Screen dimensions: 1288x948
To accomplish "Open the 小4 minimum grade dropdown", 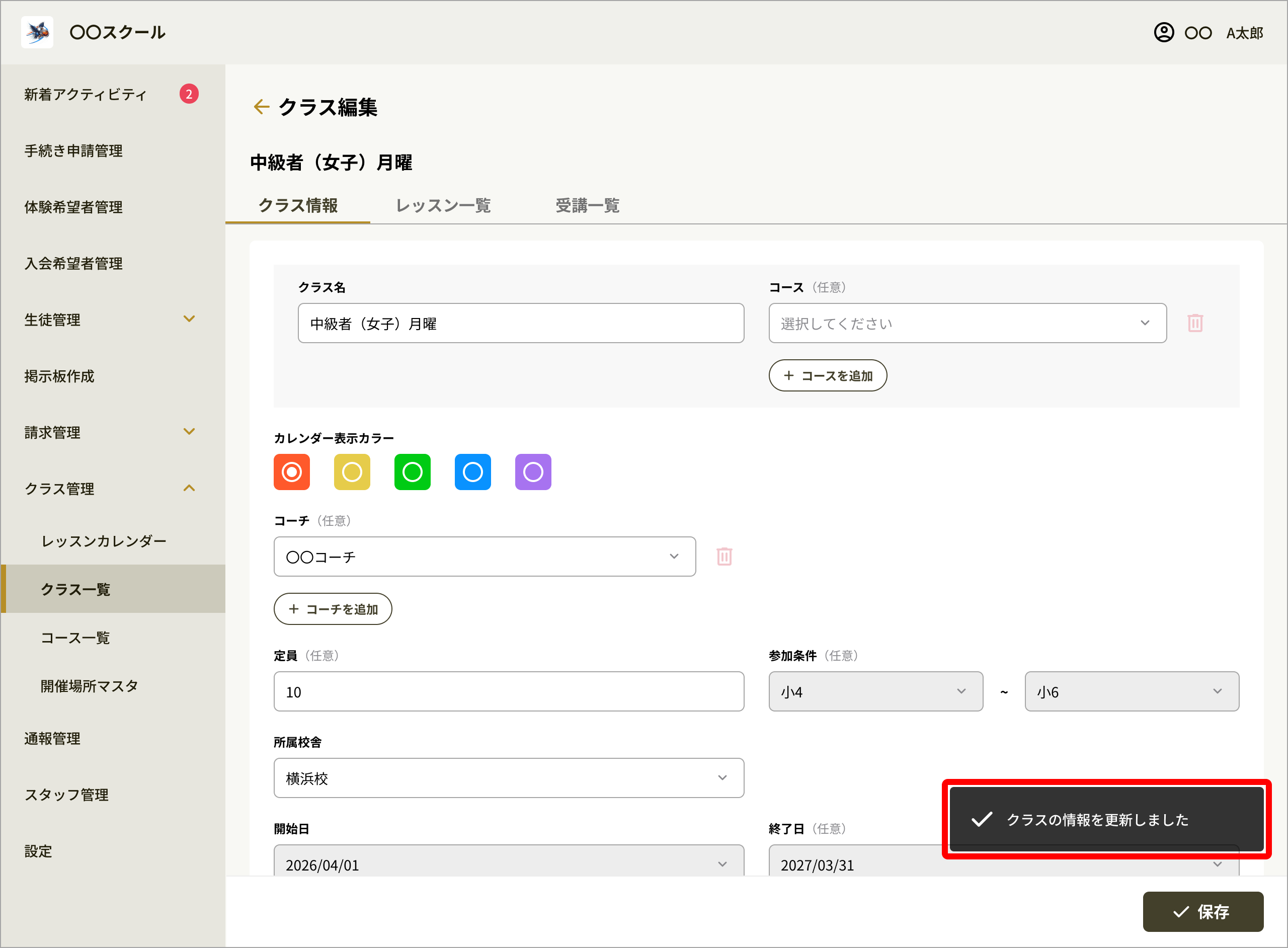I will [875, 691].
